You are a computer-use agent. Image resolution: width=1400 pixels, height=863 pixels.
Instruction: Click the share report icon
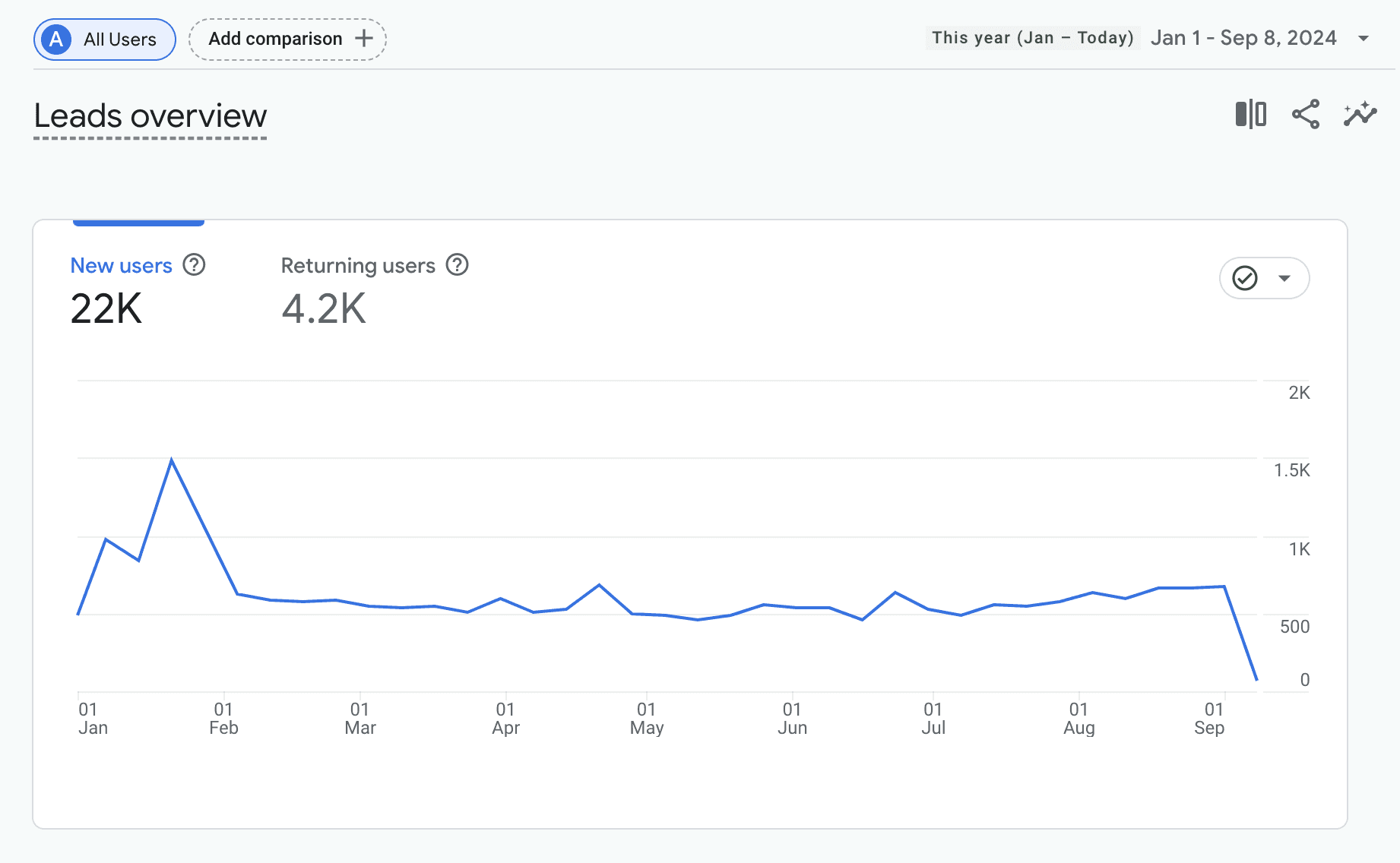coord(1306,115)
